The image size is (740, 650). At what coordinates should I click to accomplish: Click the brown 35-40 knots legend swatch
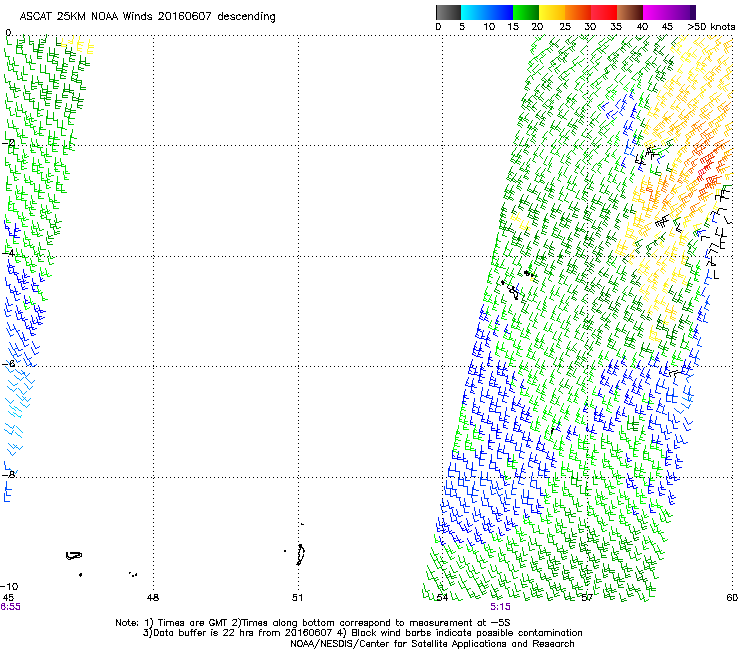click(630, 12)
